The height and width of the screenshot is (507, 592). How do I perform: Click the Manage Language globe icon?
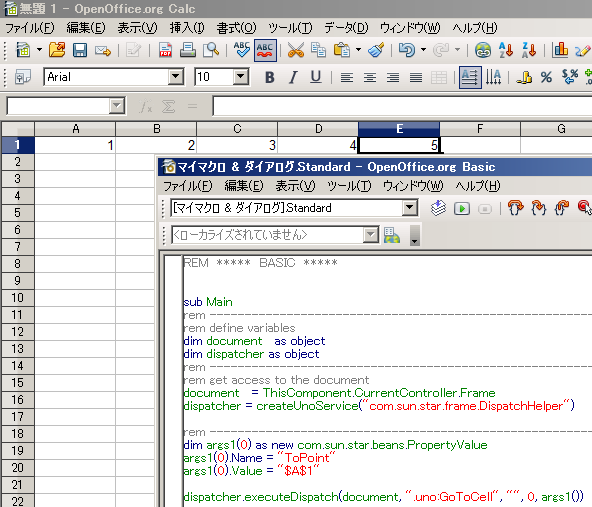click(392, 235)
